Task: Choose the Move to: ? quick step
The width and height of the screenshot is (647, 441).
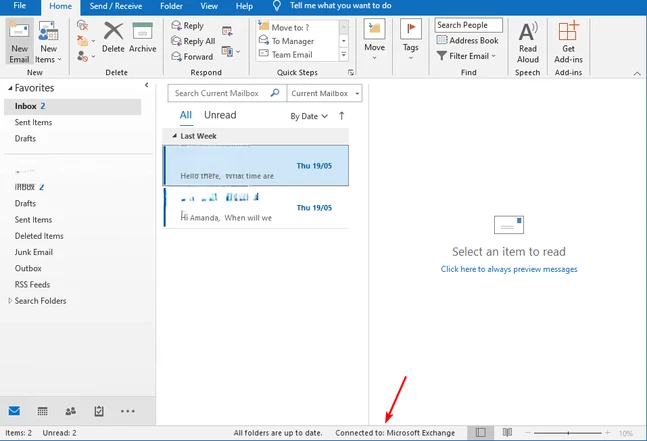Action: tap(297, 27)
